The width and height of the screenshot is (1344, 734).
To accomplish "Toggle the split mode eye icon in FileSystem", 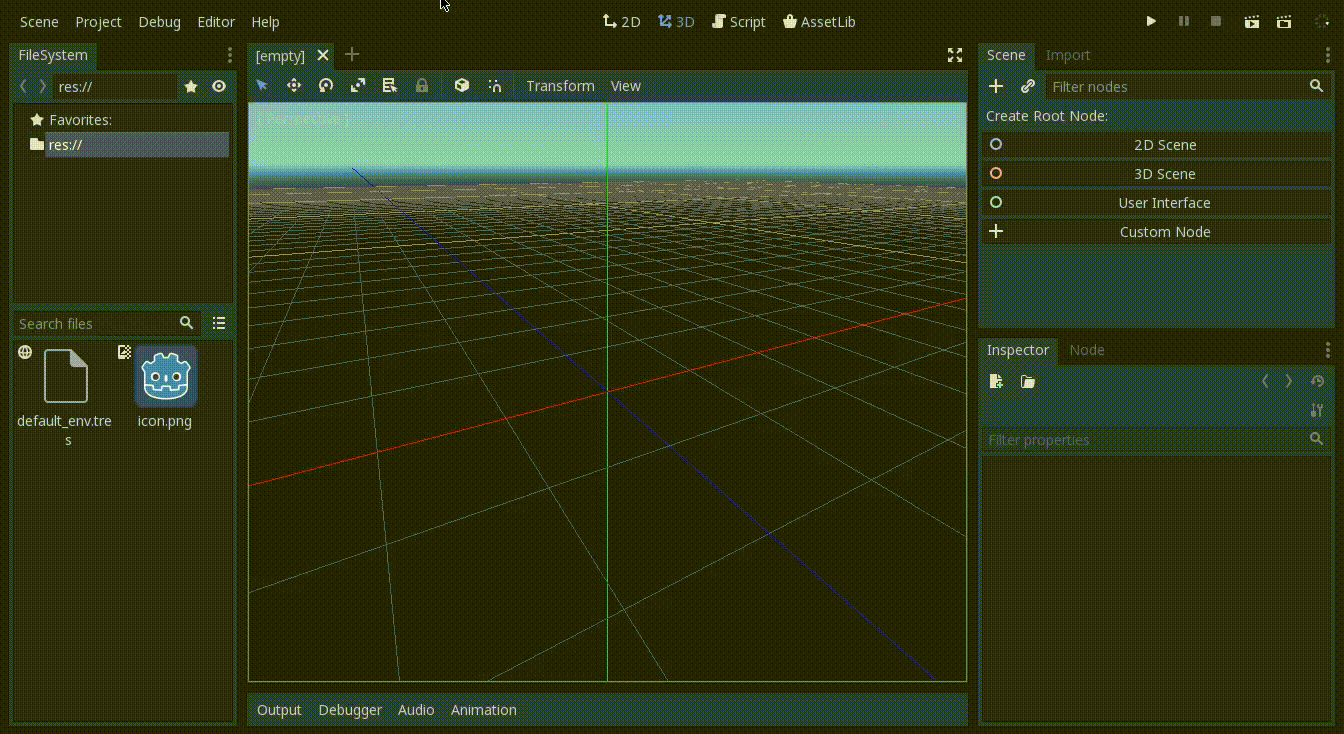I will (x=219, y=87).
